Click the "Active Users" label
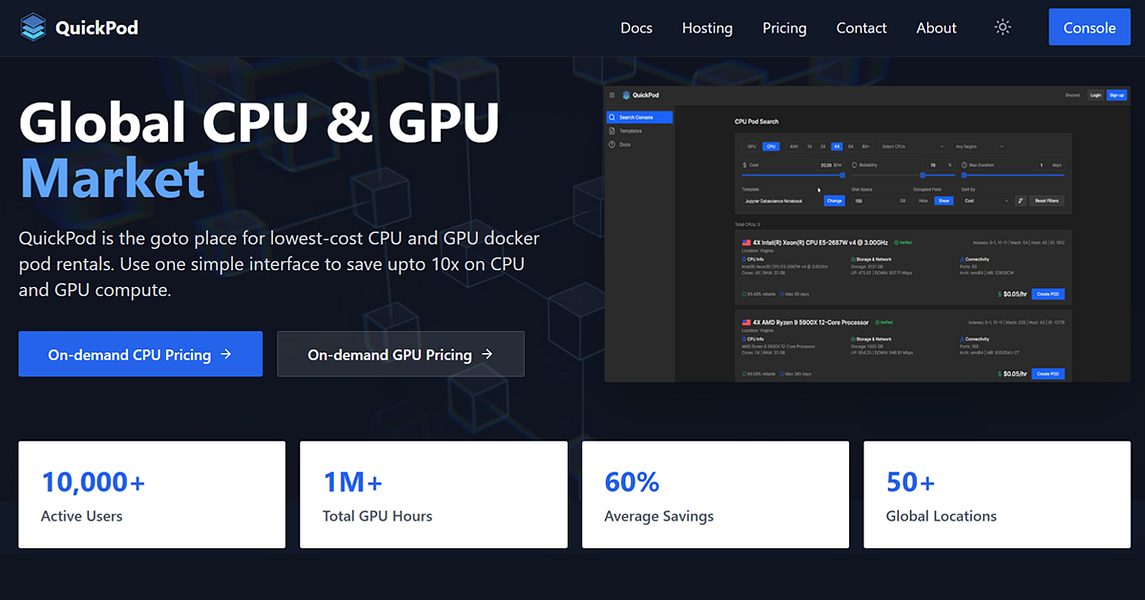 82,516
